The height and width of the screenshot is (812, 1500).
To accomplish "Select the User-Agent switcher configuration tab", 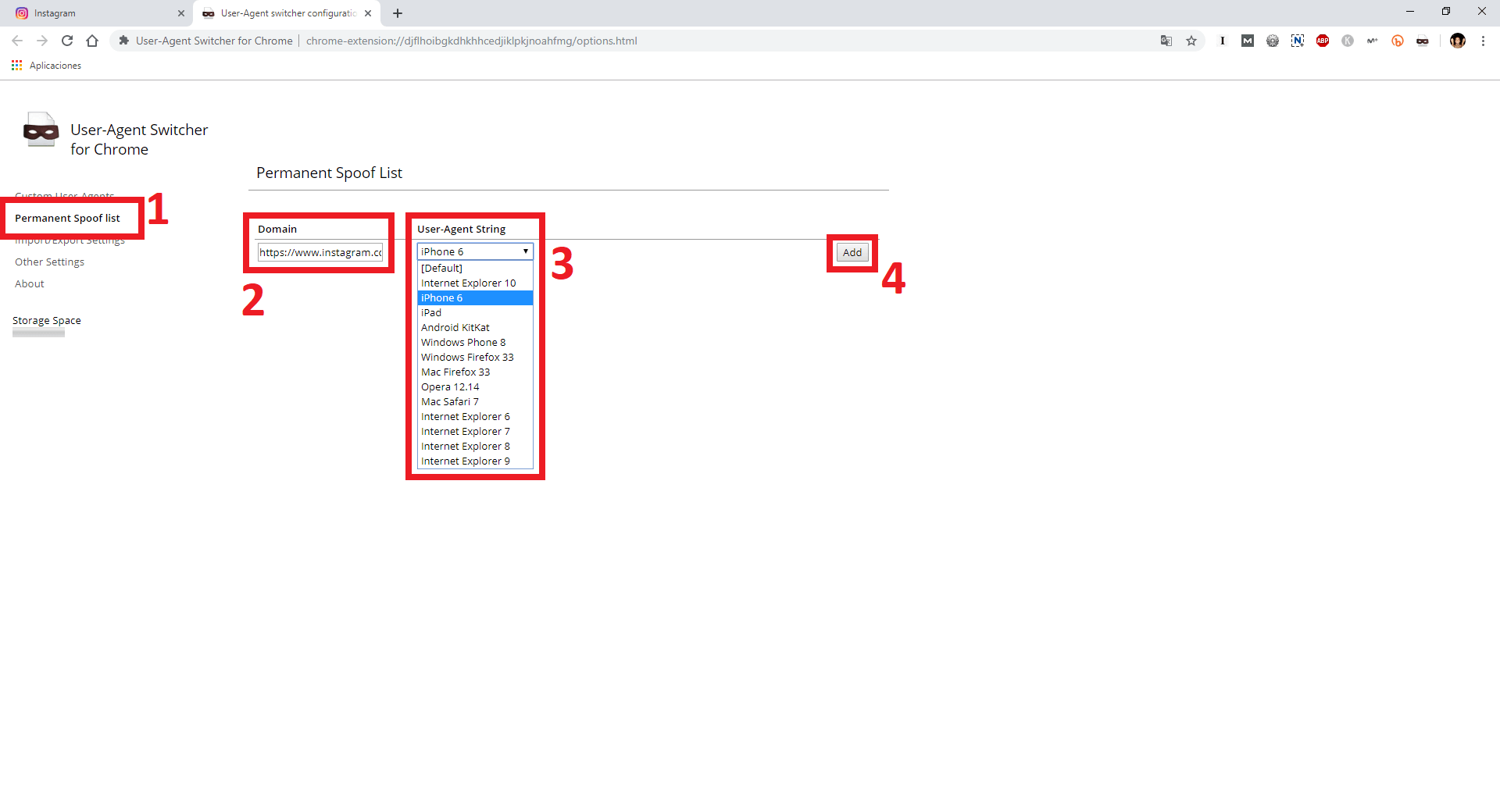I will point(287,13).
